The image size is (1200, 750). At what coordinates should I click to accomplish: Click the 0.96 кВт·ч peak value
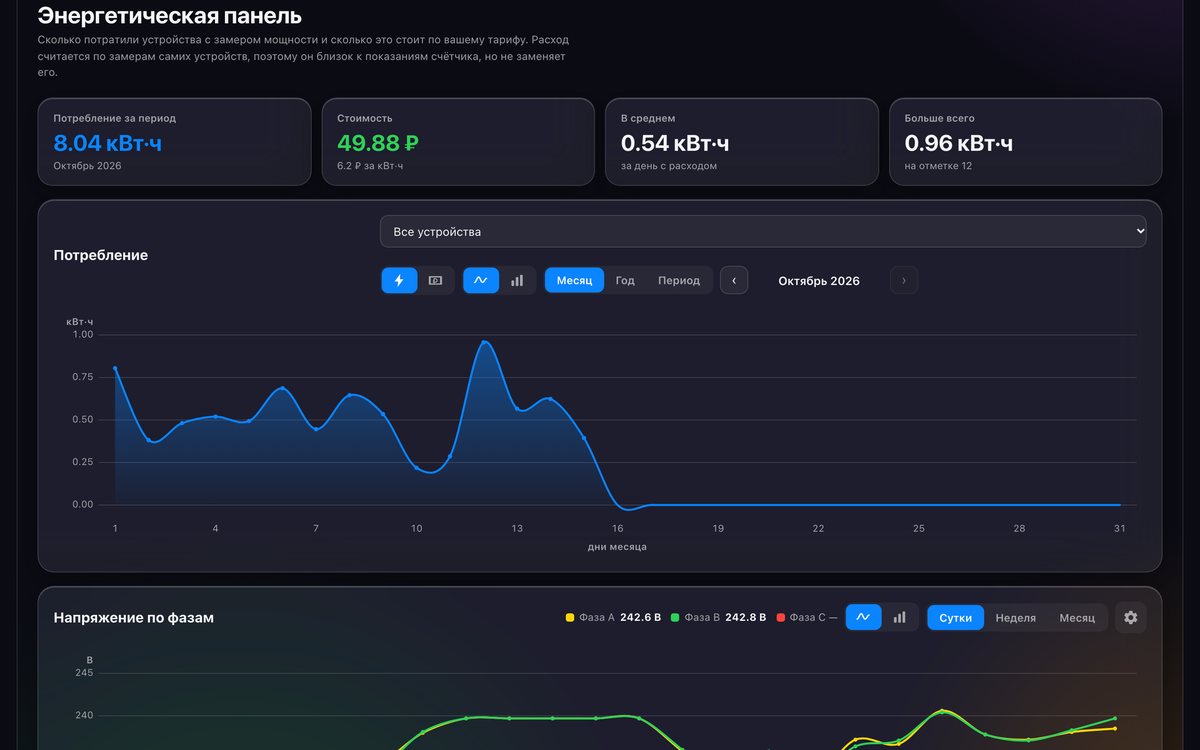[959, 143]
